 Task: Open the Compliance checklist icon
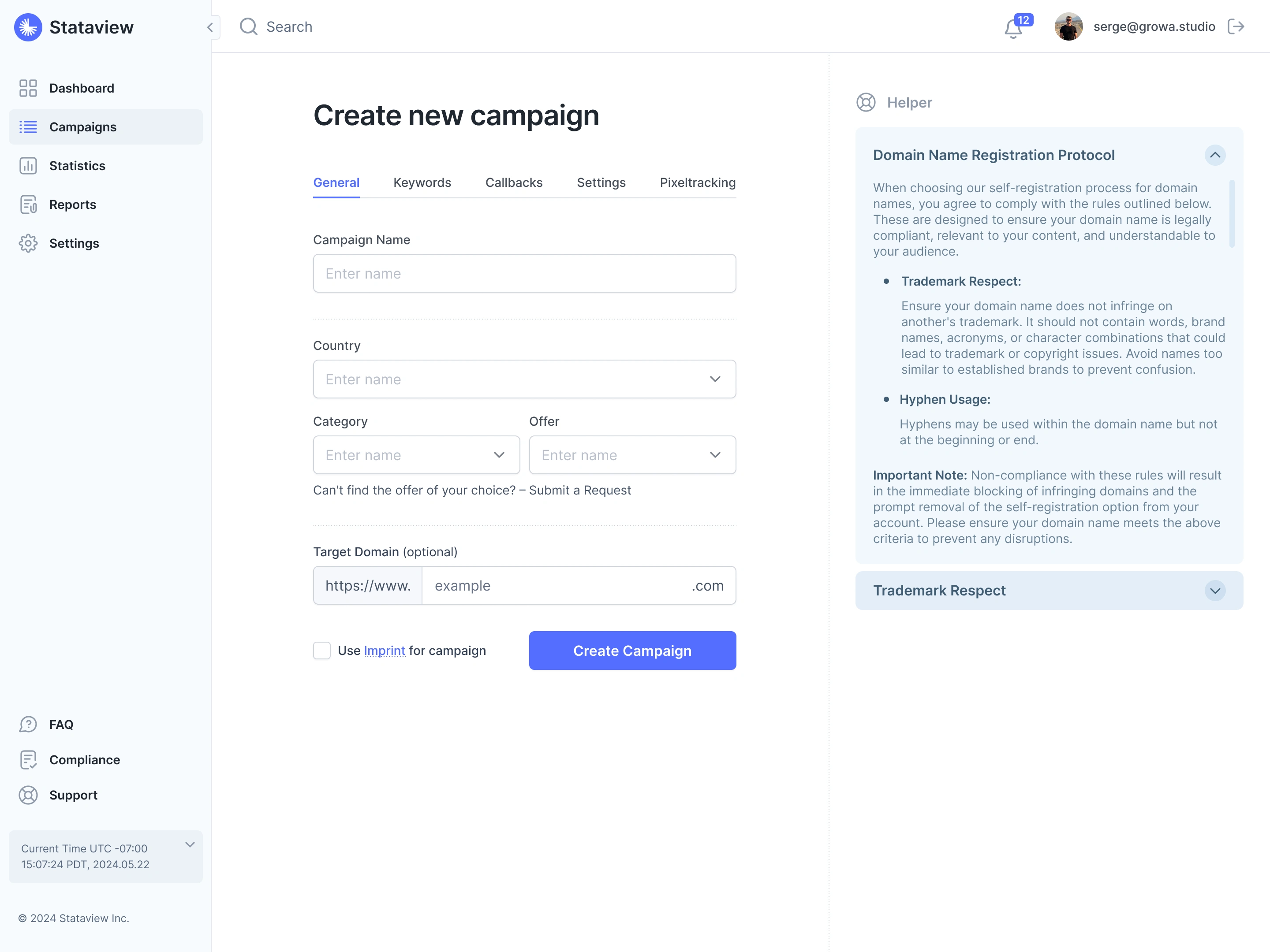tap(27, 760)
